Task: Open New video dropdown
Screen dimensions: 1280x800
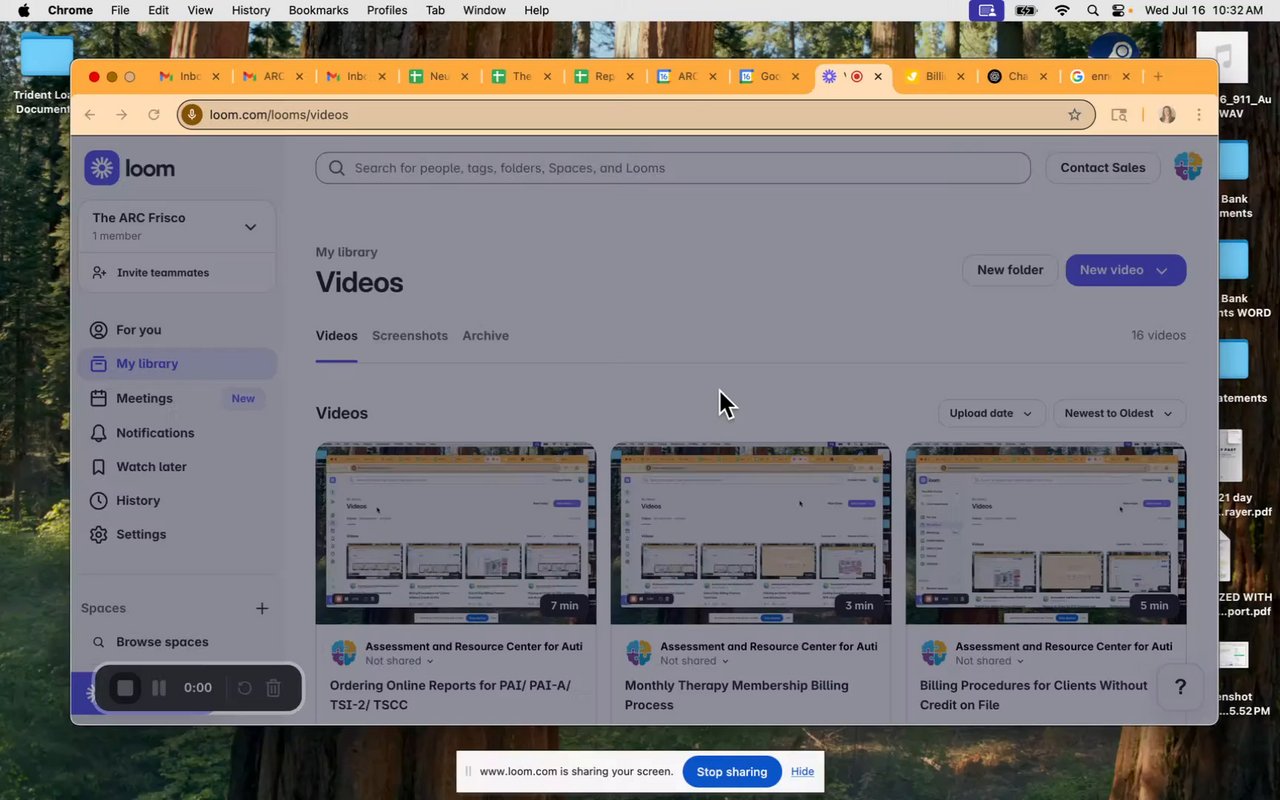Action: pos(1126,270)
